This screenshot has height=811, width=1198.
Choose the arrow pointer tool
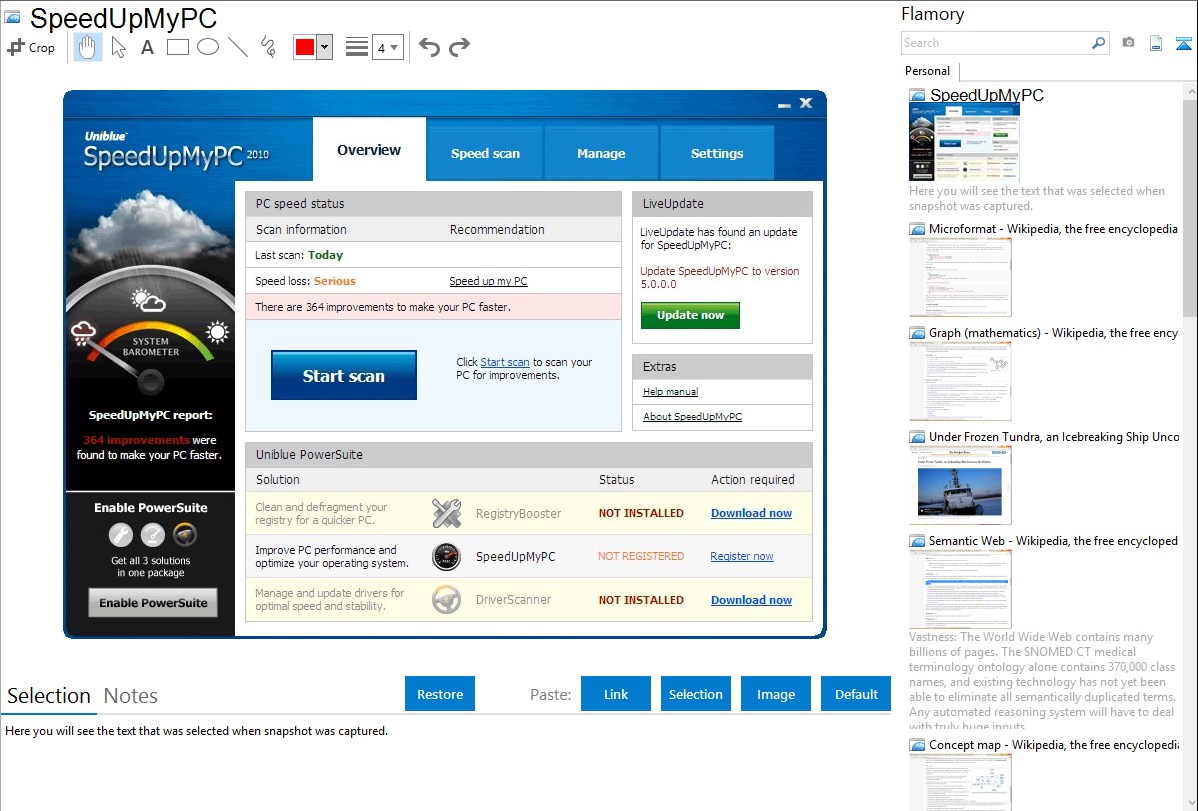[x=118, y=47]
